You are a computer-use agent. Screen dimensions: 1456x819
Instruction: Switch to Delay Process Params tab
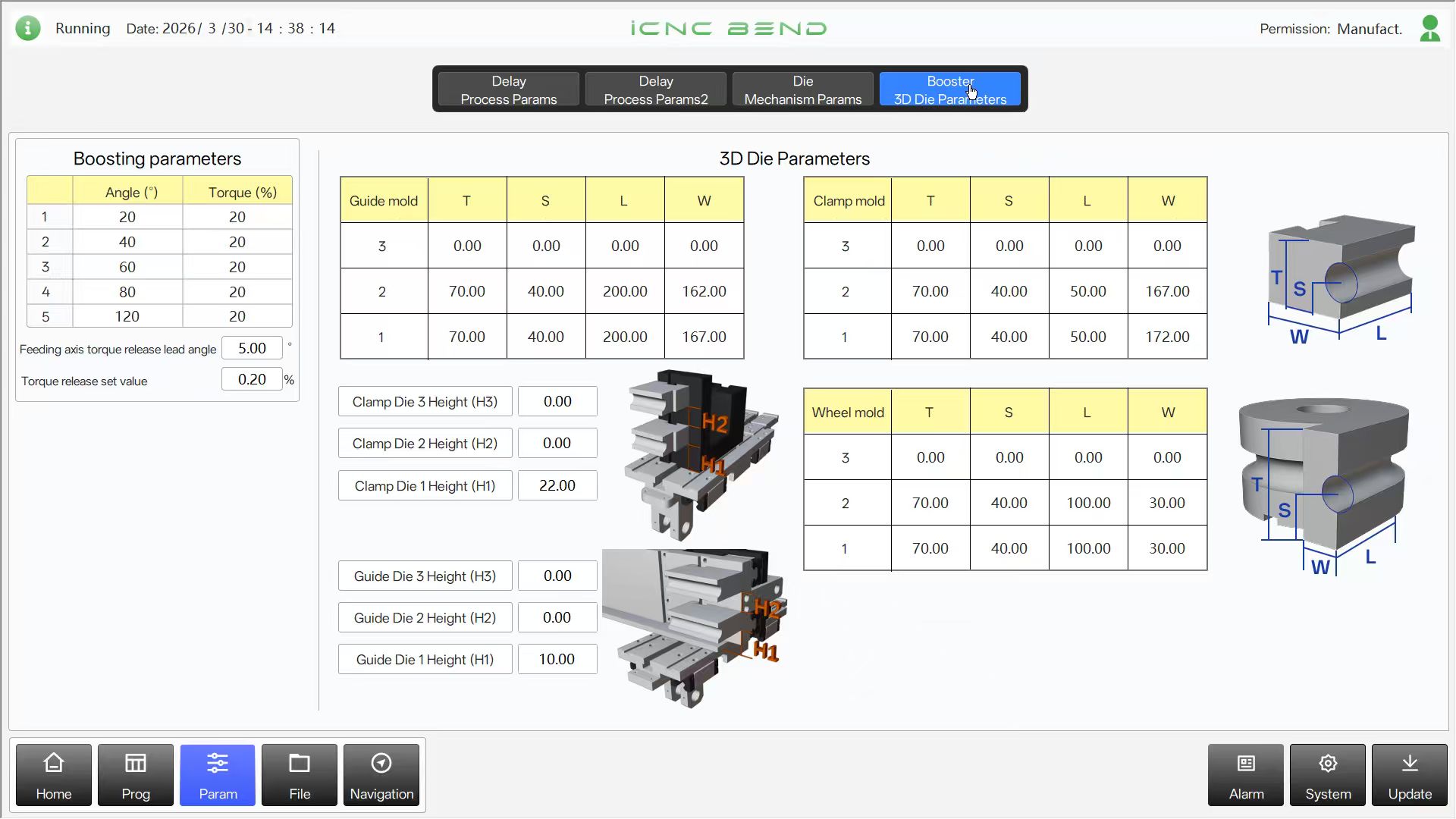tap(509, 89)
